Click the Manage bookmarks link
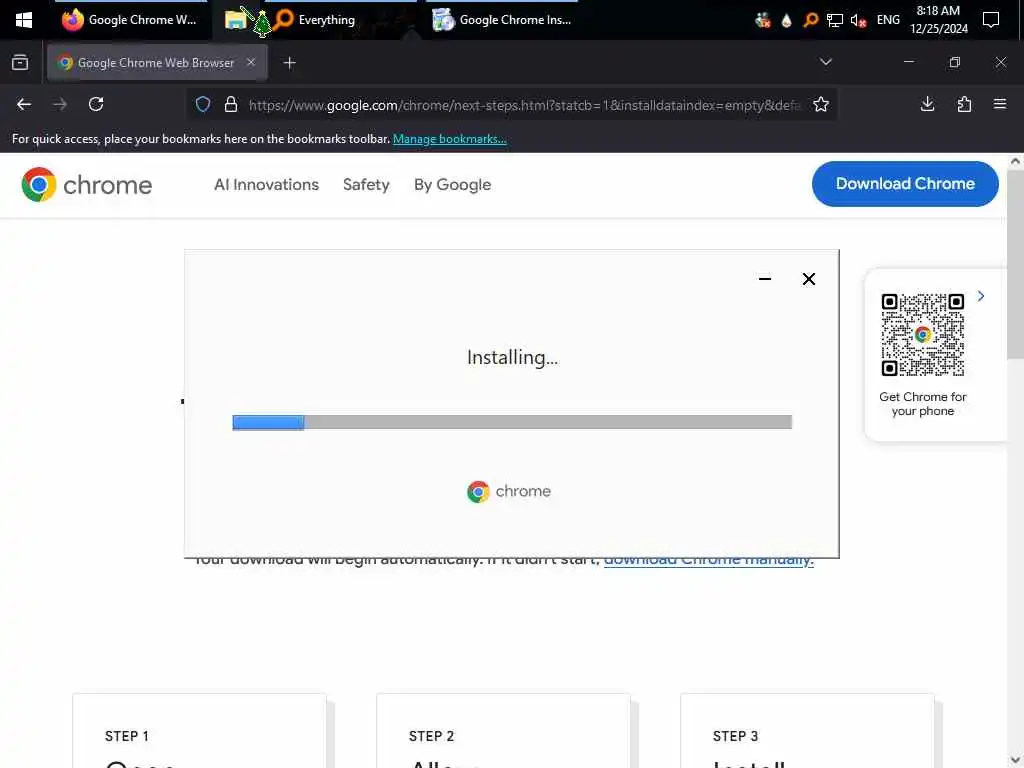1024x768 pixels. [449, 139]
